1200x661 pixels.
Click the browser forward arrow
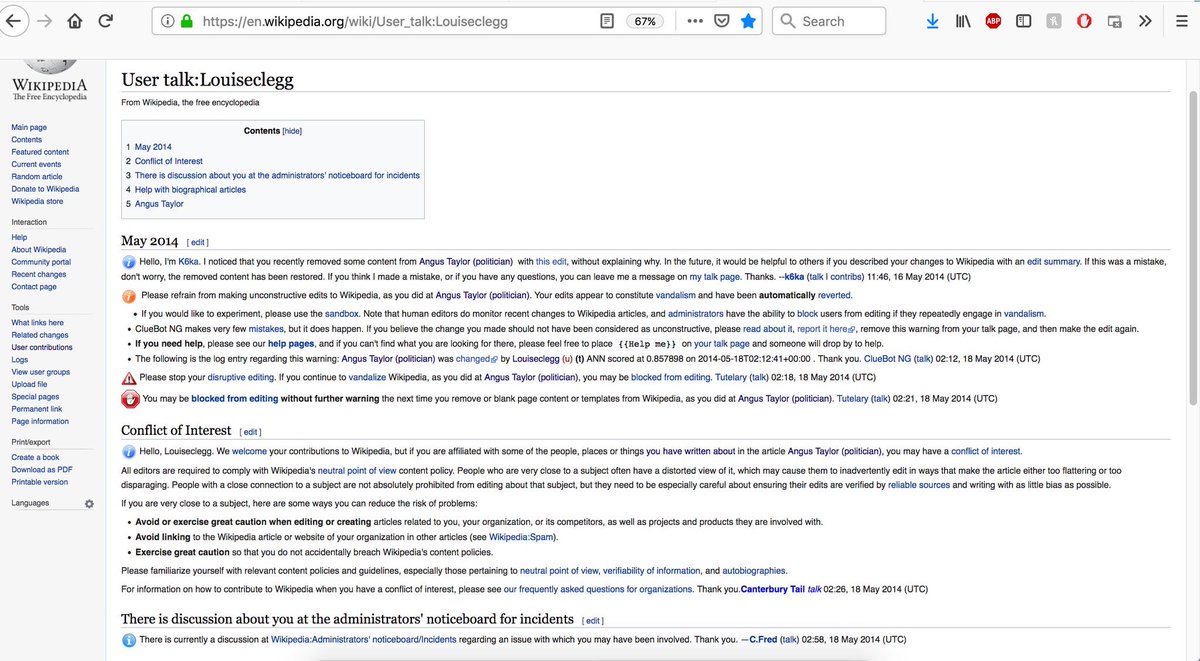click(43, 21)
